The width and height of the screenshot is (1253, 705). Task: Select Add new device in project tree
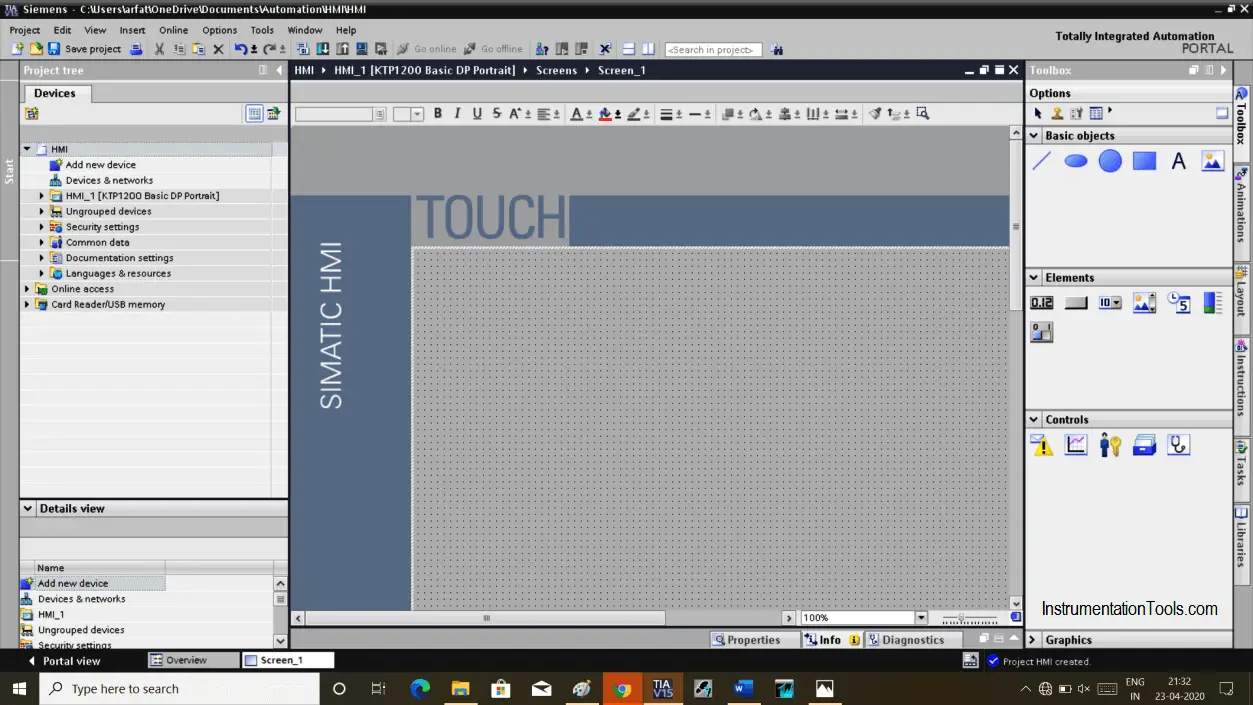pyautogui.click(x=100, y=165)
